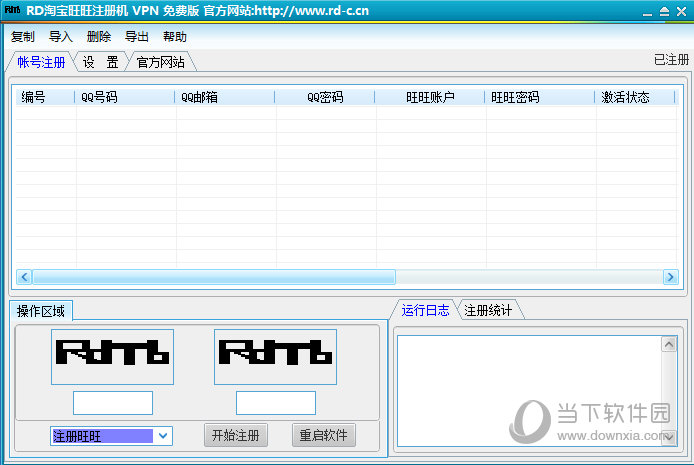Viewport: 694px width, 465px height.
Task: Click the left captcha image
Action: click(112, 357)
